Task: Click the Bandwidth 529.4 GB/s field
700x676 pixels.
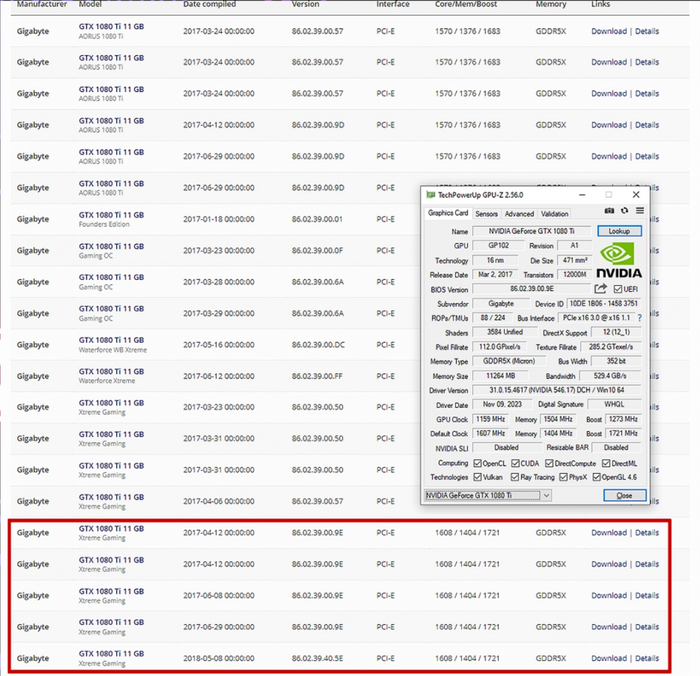Action: click(610, 376)
